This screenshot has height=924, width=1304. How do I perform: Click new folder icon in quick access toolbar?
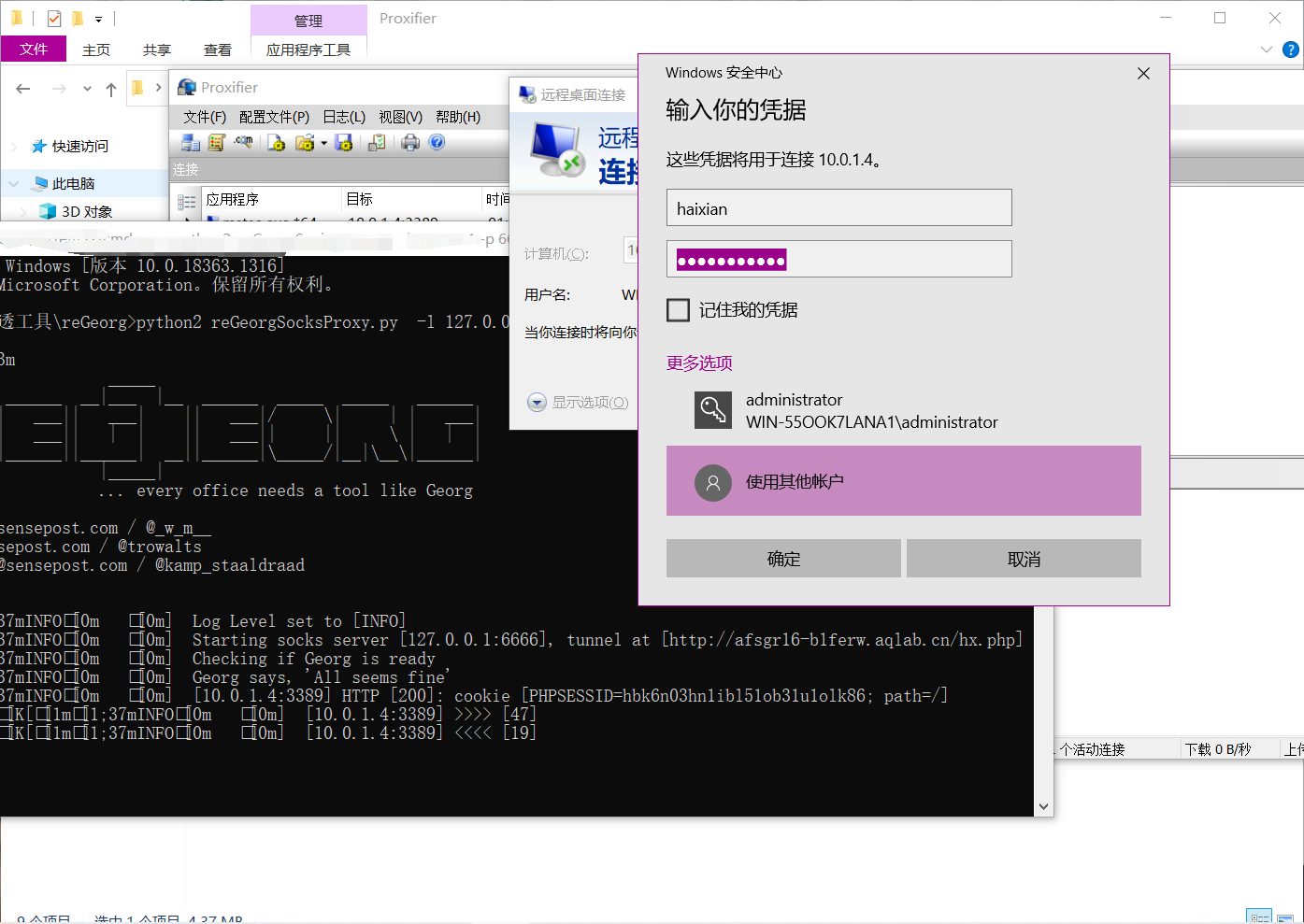78,19
